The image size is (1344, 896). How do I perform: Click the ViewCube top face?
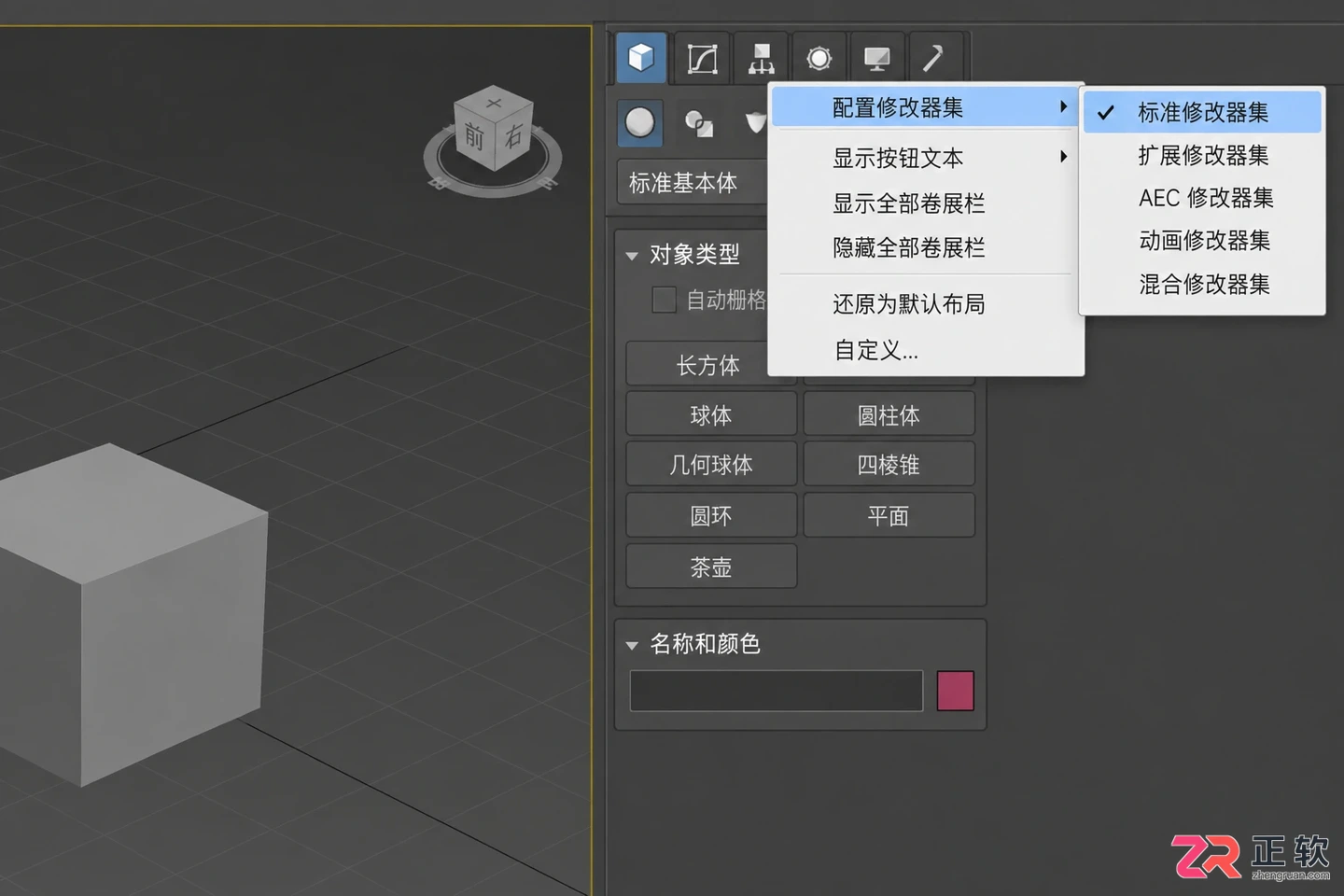pos(494,102)
